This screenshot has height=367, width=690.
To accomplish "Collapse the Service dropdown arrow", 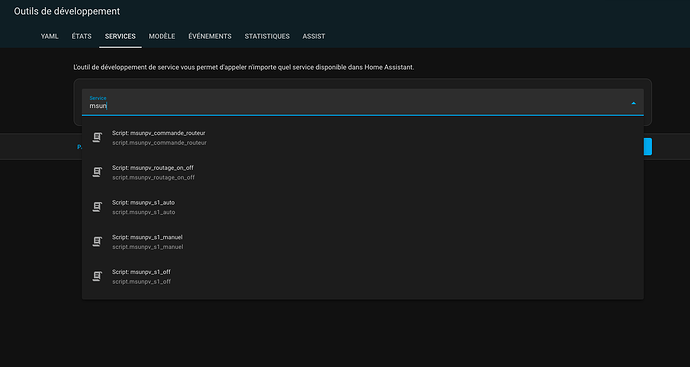I will pos(633,103).
